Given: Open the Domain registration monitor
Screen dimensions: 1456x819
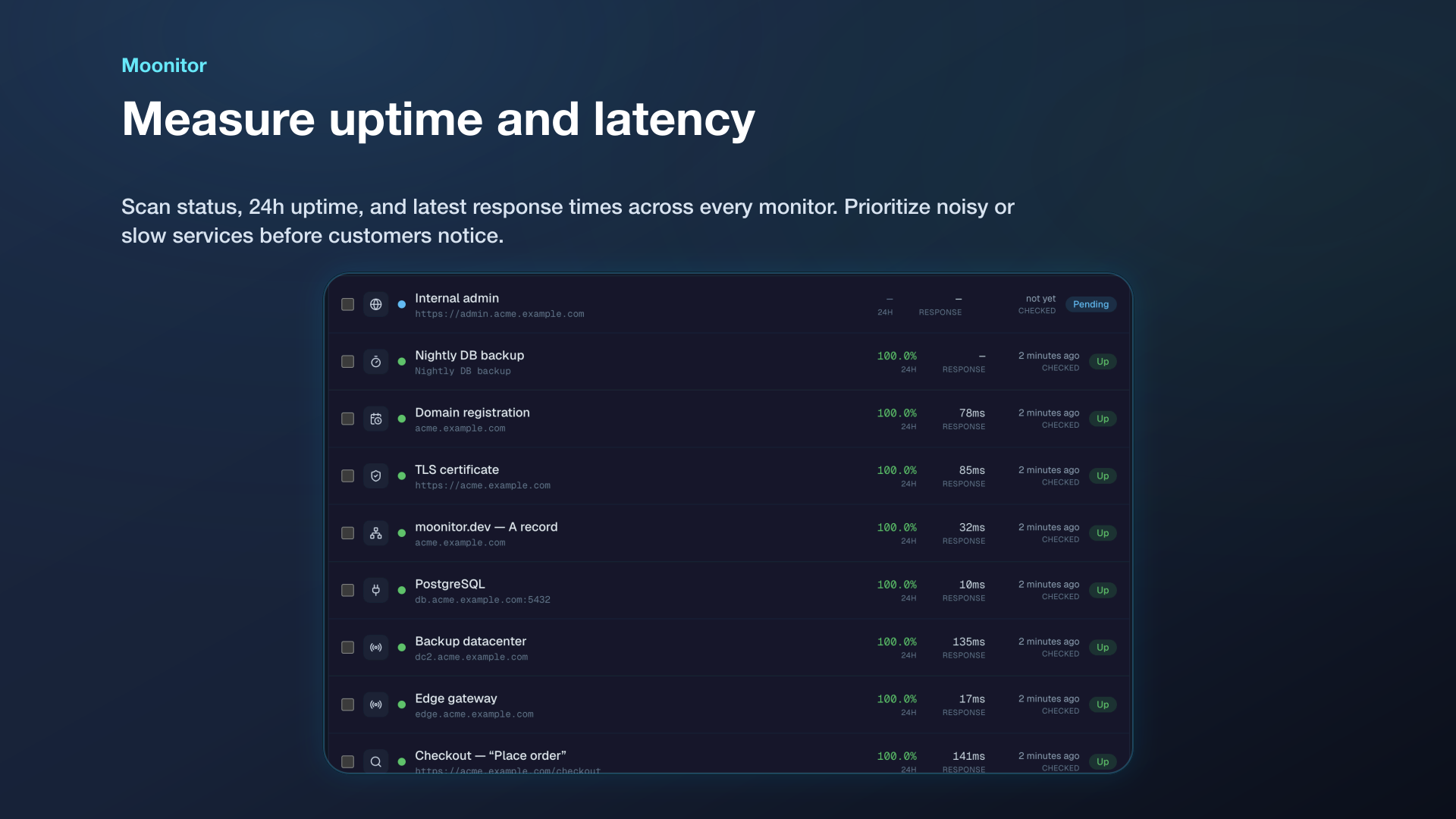Looking at the screenshot, I should coord(472,413).
